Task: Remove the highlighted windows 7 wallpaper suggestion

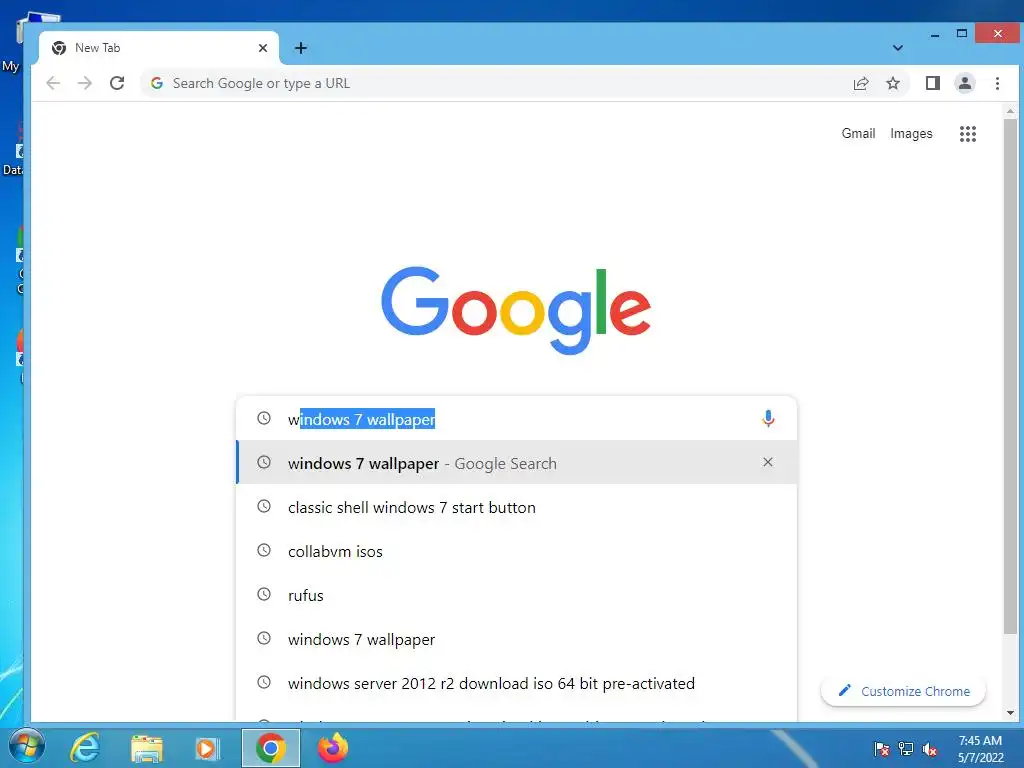Action: [768, 462]
